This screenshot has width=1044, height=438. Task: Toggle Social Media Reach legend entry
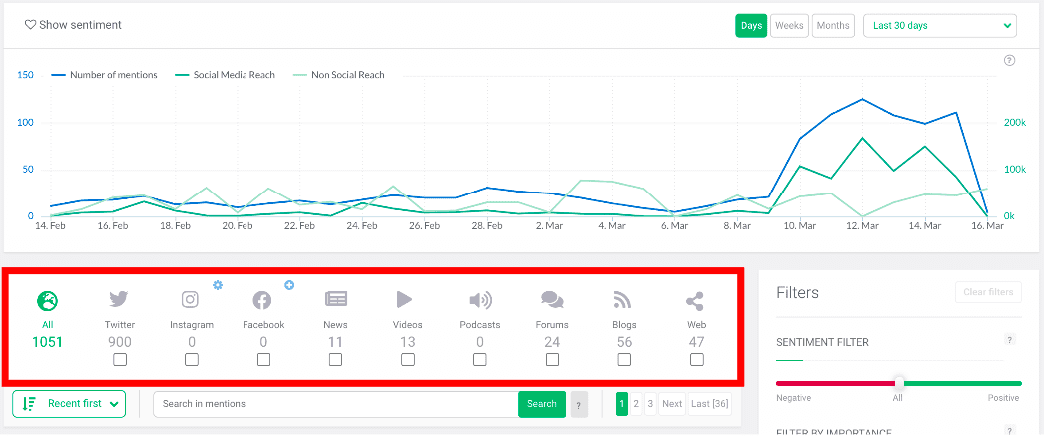[x=225, y=75]
